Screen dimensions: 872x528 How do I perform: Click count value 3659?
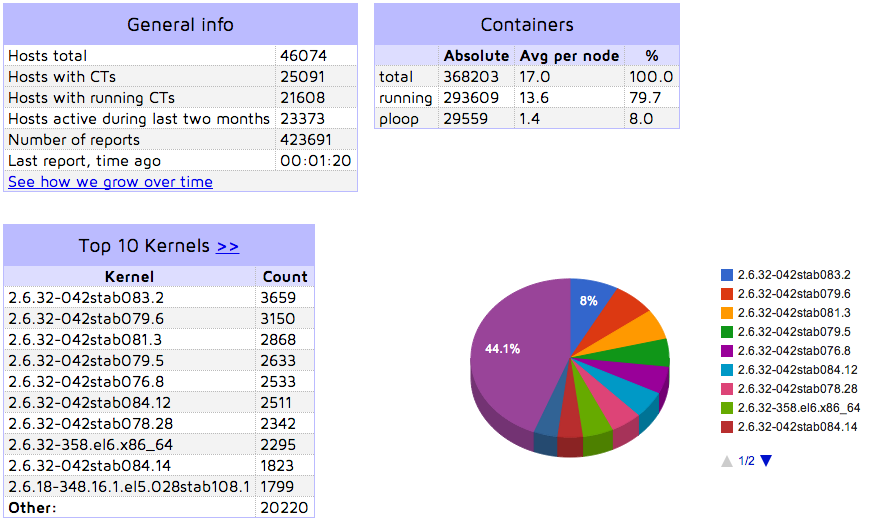(278, 298)
